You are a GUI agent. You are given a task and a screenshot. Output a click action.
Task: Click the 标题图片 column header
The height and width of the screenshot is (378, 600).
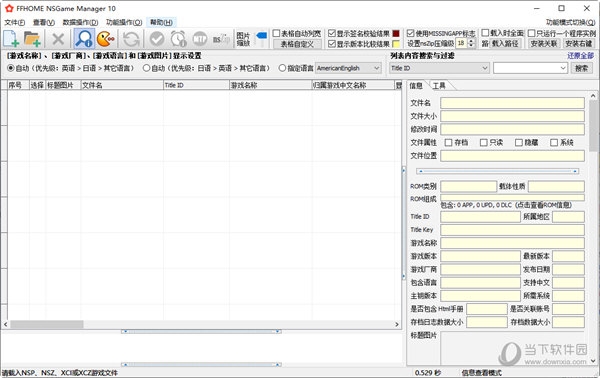coord(63,85)
